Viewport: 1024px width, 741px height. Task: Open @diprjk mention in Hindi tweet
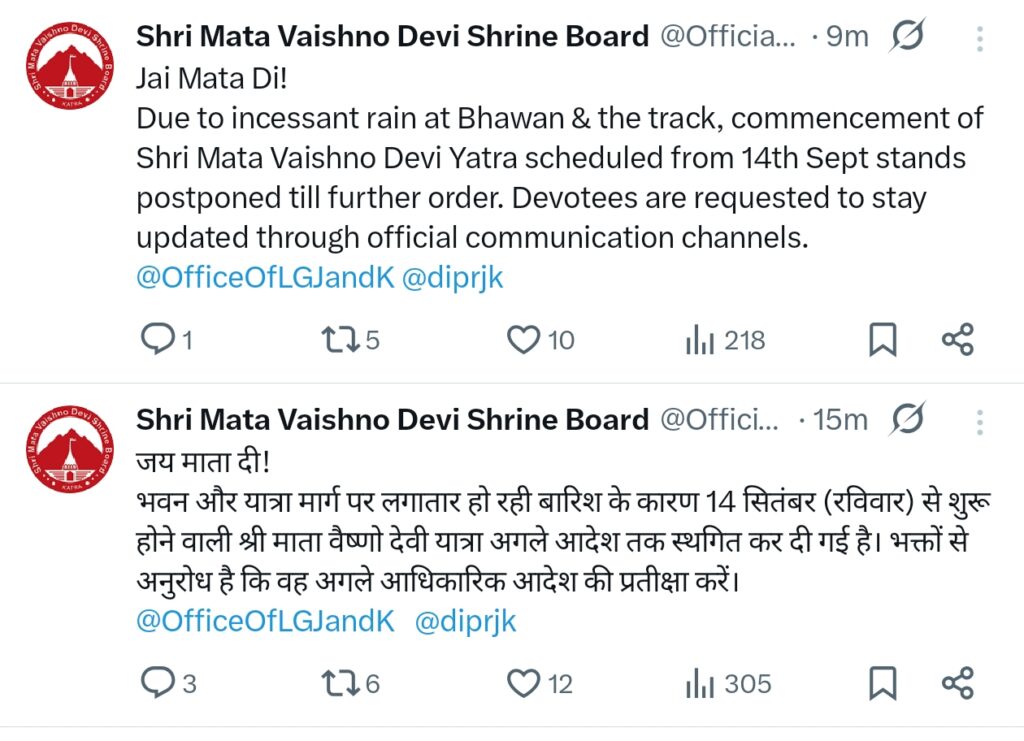click(465, 621)
